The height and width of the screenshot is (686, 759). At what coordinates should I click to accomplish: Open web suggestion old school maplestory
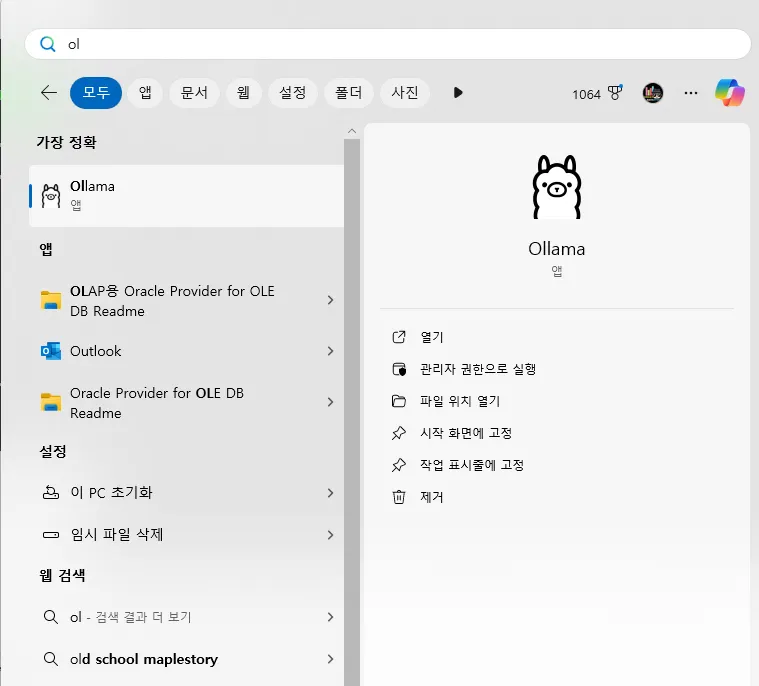(144, 659)
